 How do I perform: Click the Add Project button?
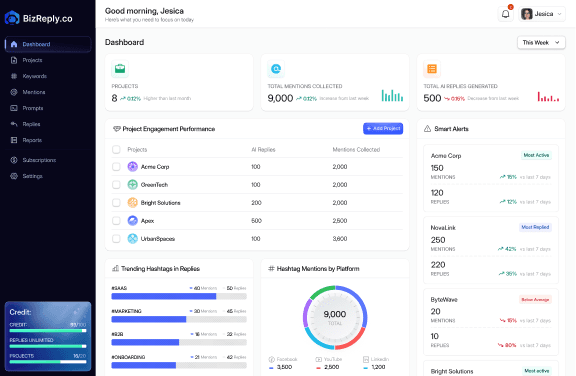(383, 129)
